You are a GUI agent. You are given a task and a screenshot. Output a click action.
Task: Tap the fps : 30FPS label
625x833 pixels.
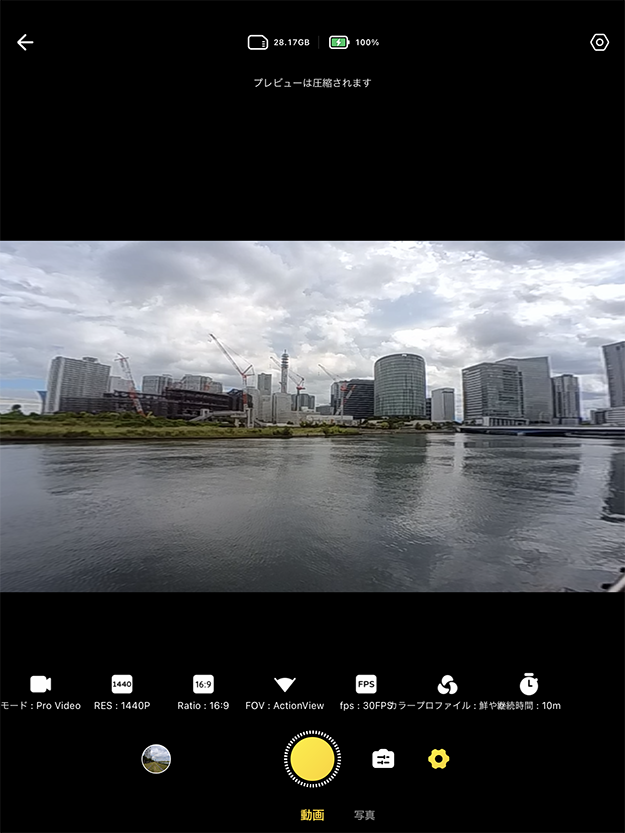pyautogui.click(x=366, y=706)
